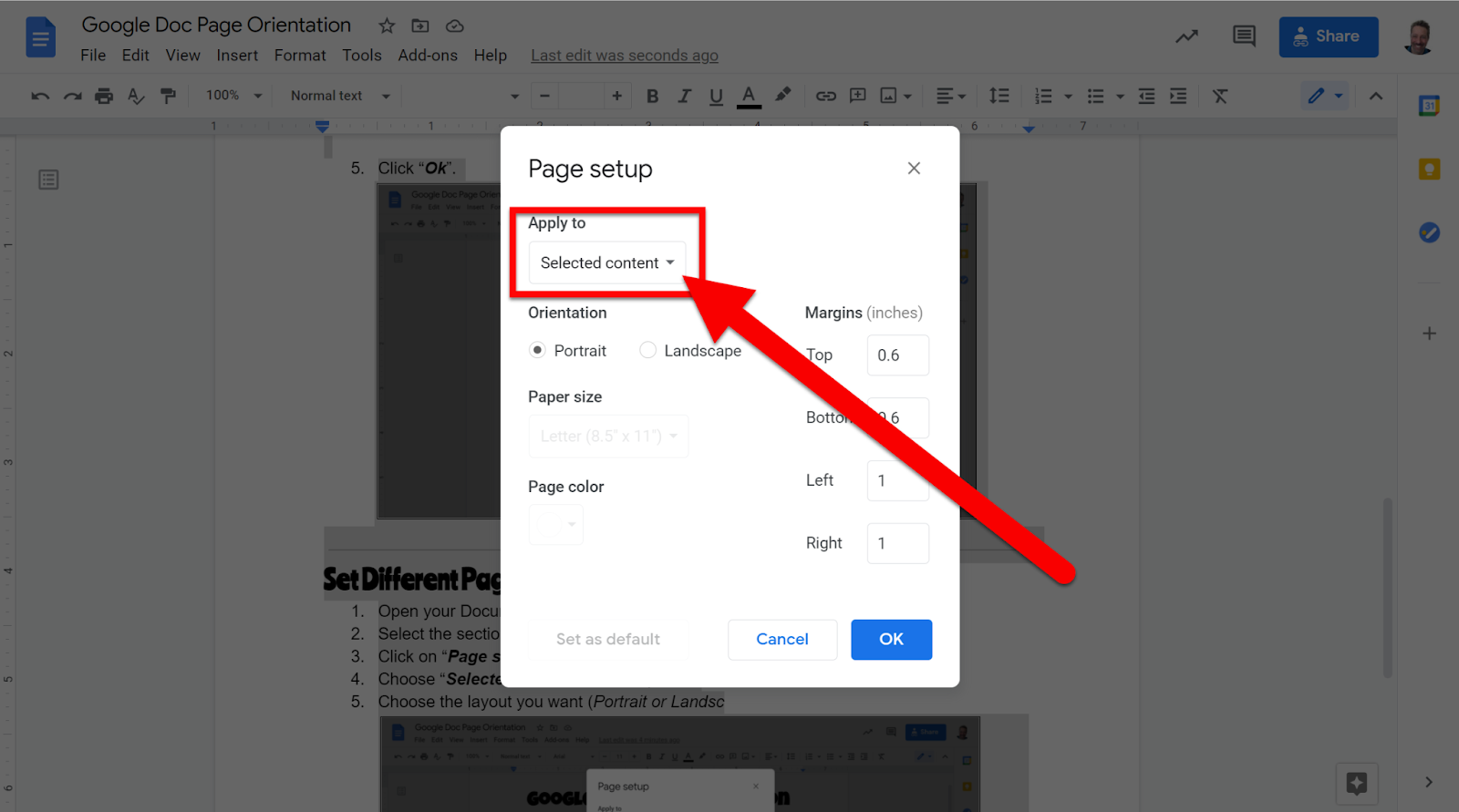Image resolution: width=1459 pixels, height=812 pixels.
Task: Click the Explore button
Action: 1356,783
